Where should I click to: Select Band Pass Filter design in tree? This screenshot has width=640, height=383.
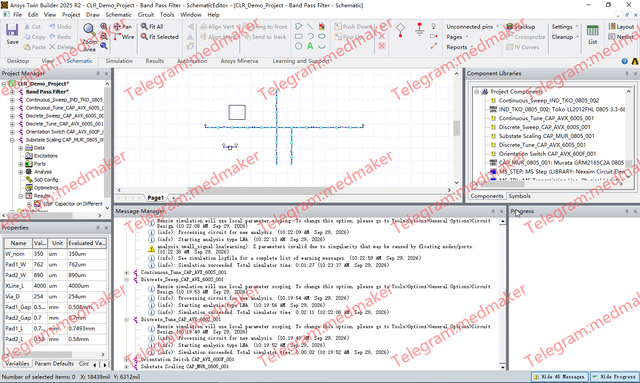click(x=47, y=92)
